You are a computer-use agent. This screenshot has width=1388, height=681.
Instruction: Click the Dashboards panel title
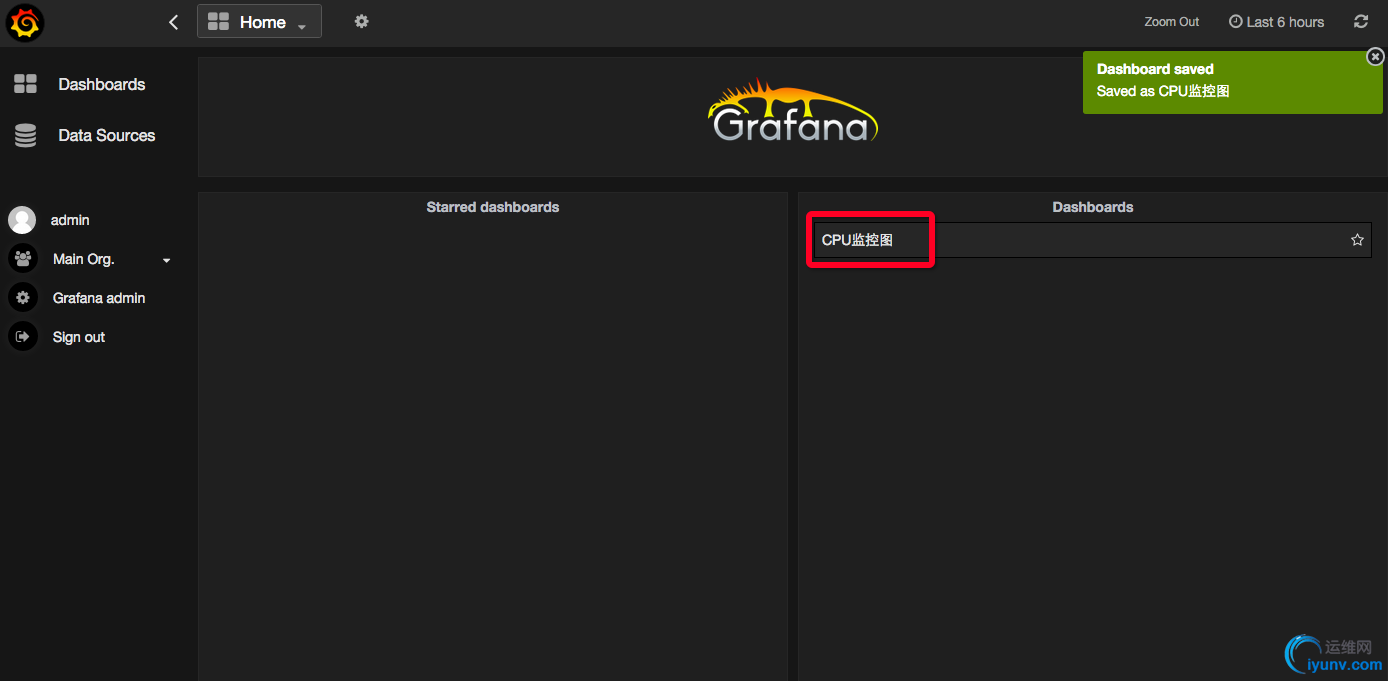pyautogui.click(x=1093, y=207)
